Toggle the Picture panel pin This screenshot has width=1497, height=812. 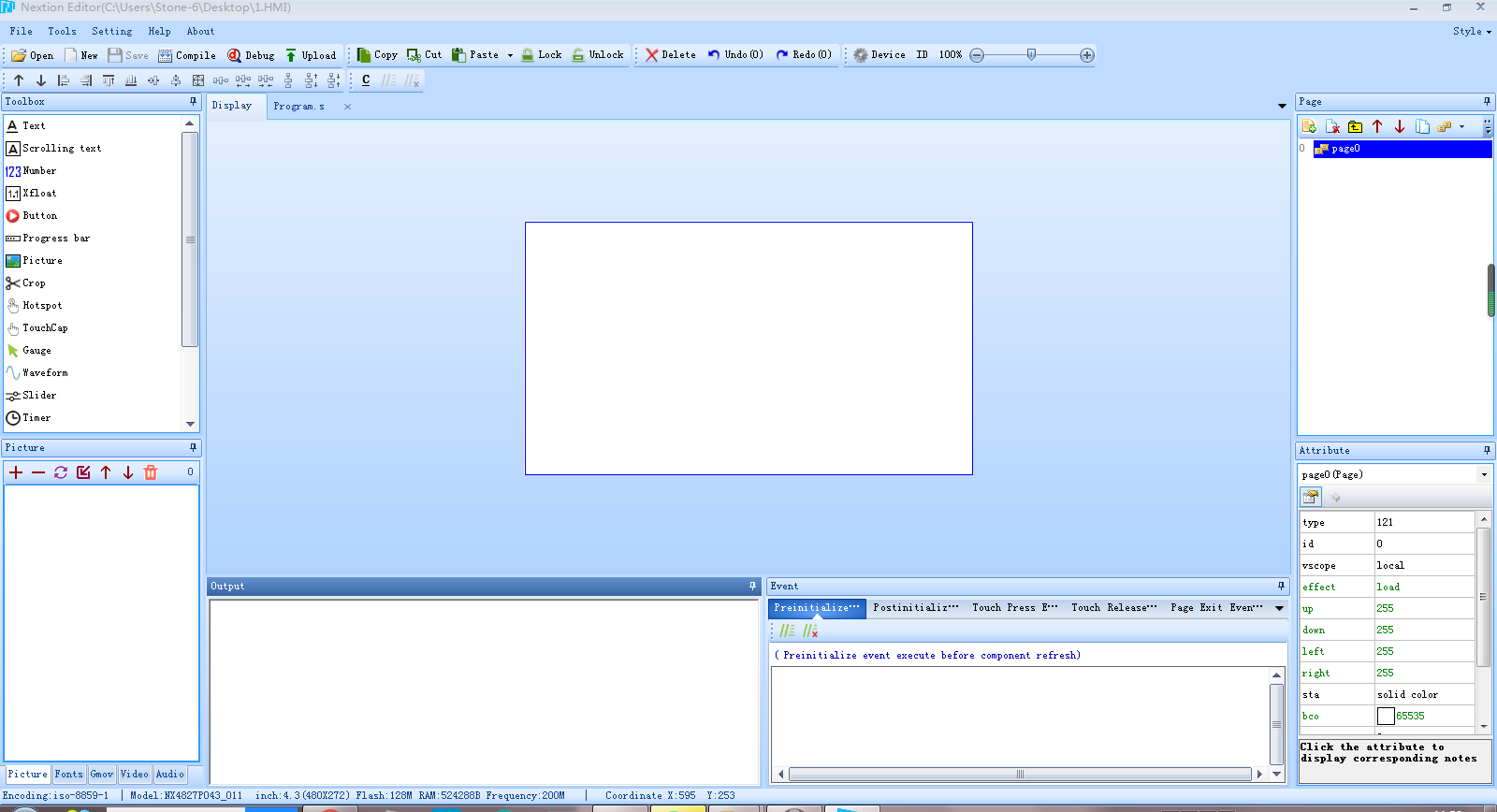(194, 447)
